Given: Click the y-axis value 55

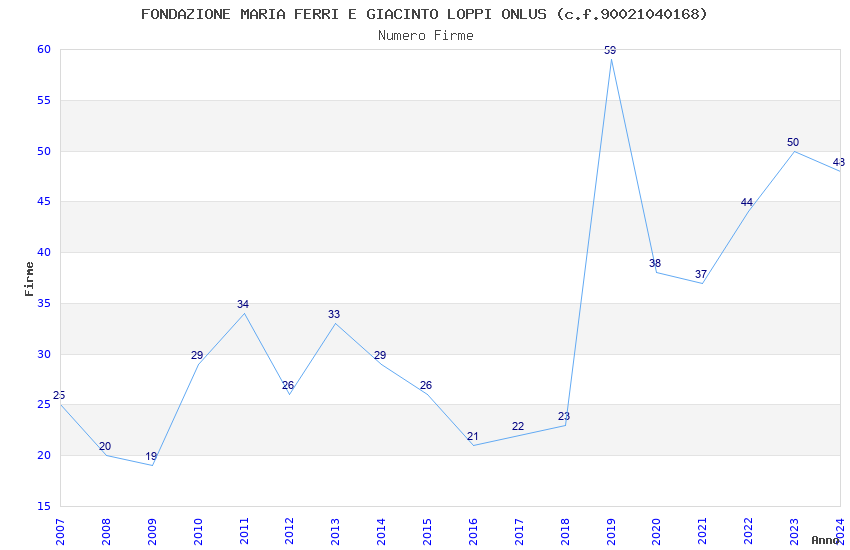Looking at the screenshot, I should point(44,100).
